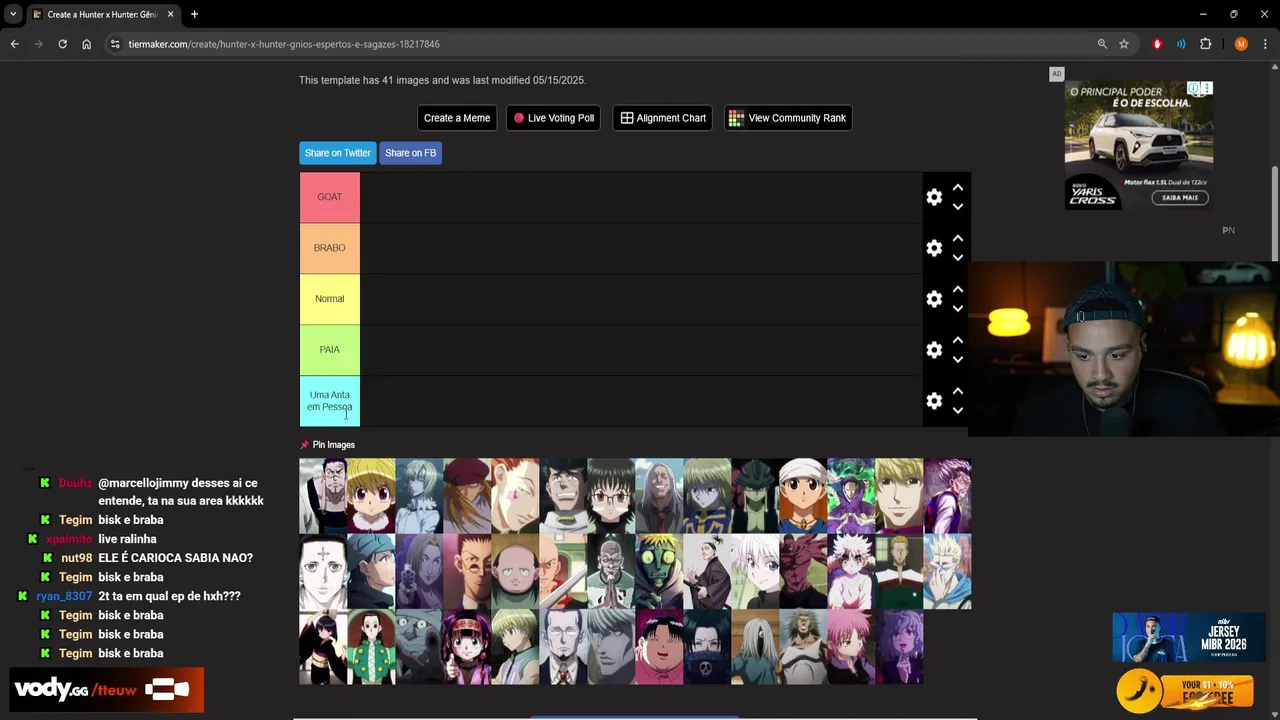Image resolution: width=1280 pixels, height=720 pixels.
Task: Select the PAIA tier label
Action: click(x=330, y=350)
